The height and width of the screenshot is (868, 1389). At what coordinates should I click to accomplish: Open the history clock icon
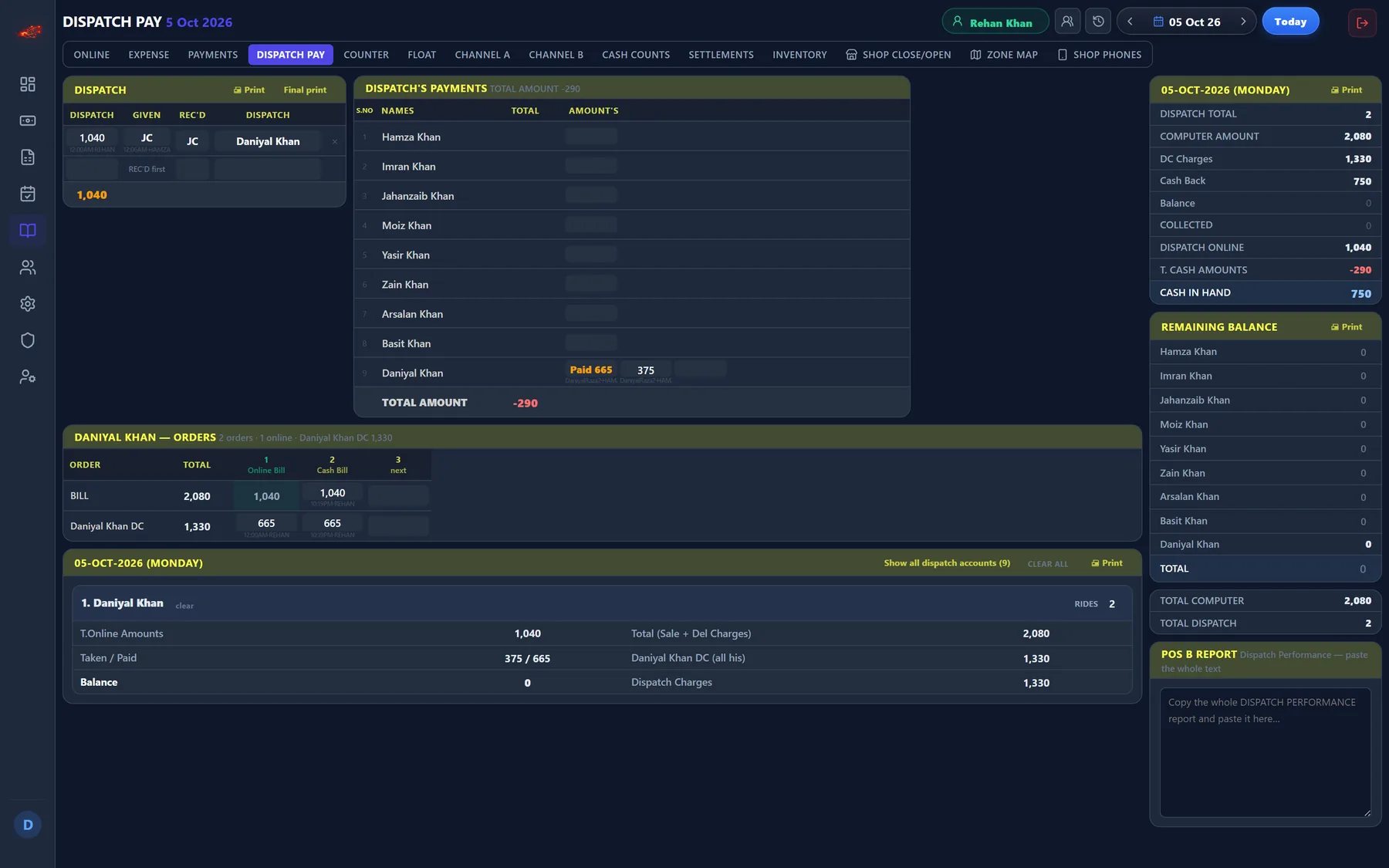pyautogui.click(x=1098, y=22)
